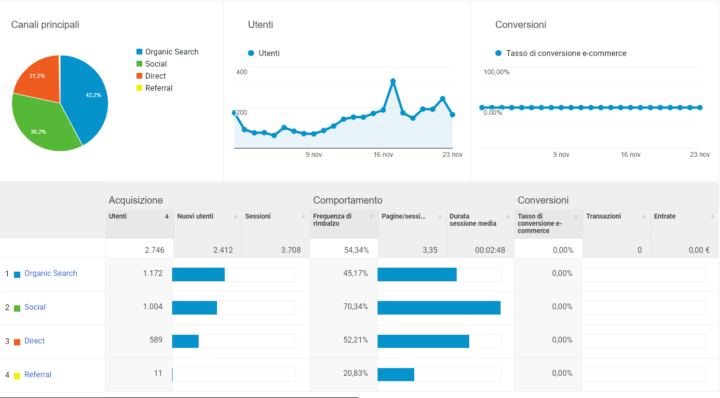
Task: Sort by Utenti column arrow
Action: [167, 217]
